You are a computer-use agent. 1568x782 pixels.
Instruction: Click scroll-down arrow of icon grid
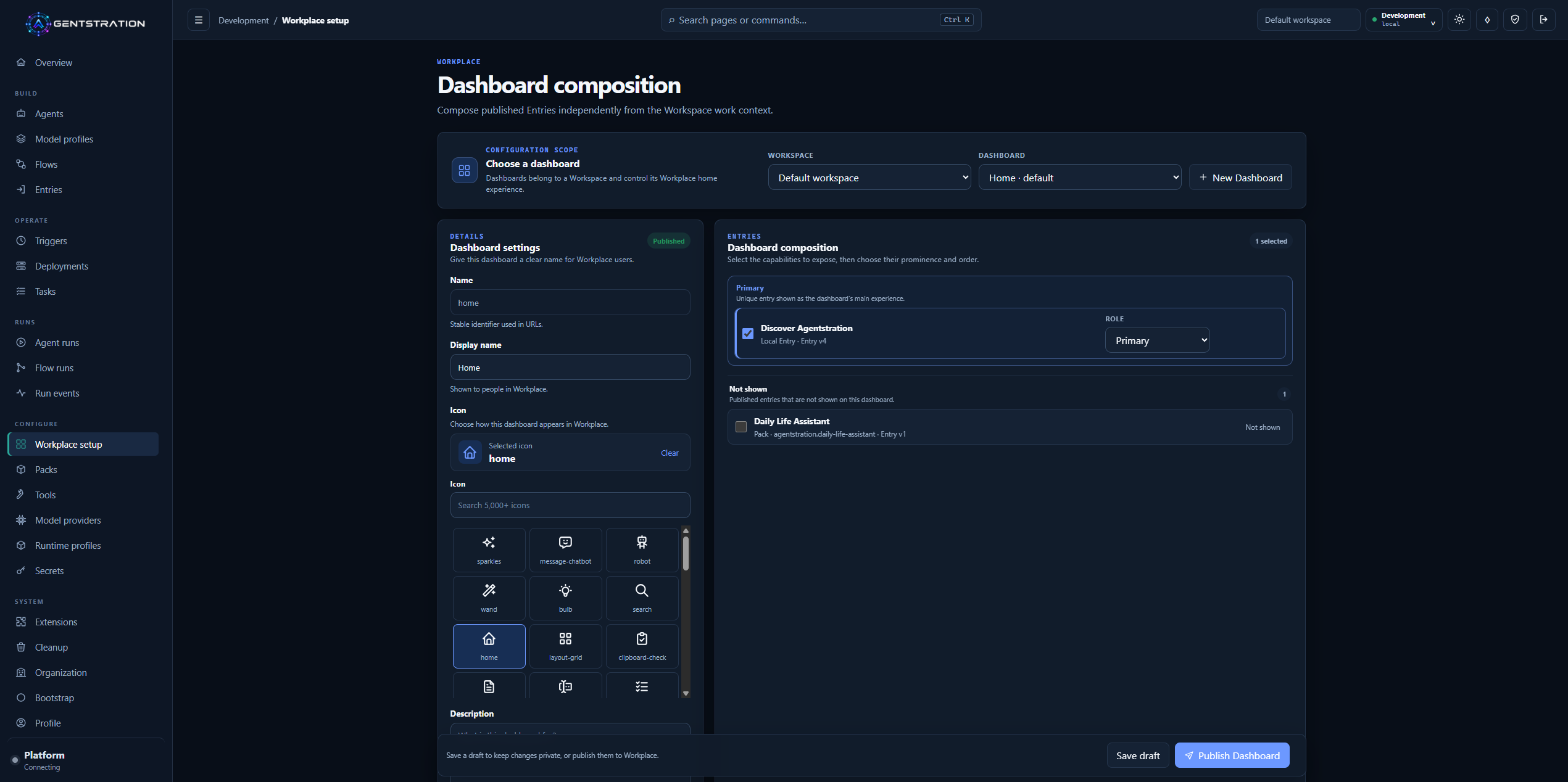(x=686, y=693)
